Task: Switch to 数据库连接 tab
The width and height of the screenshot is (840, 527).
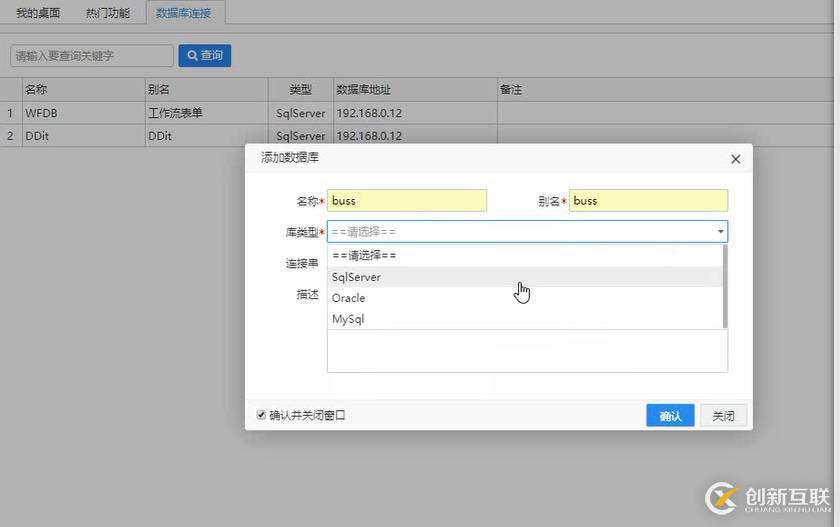Action: (x=185, y=13)
